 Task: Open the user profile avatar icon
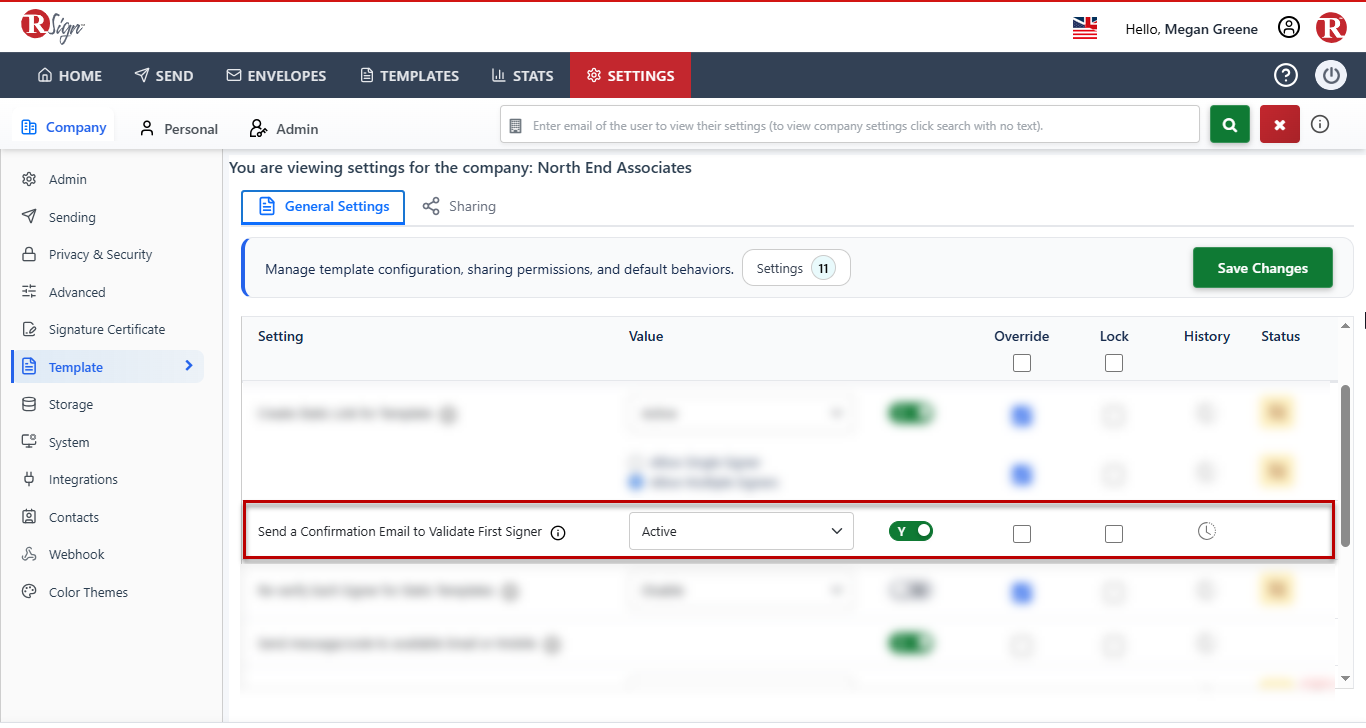1289,28
